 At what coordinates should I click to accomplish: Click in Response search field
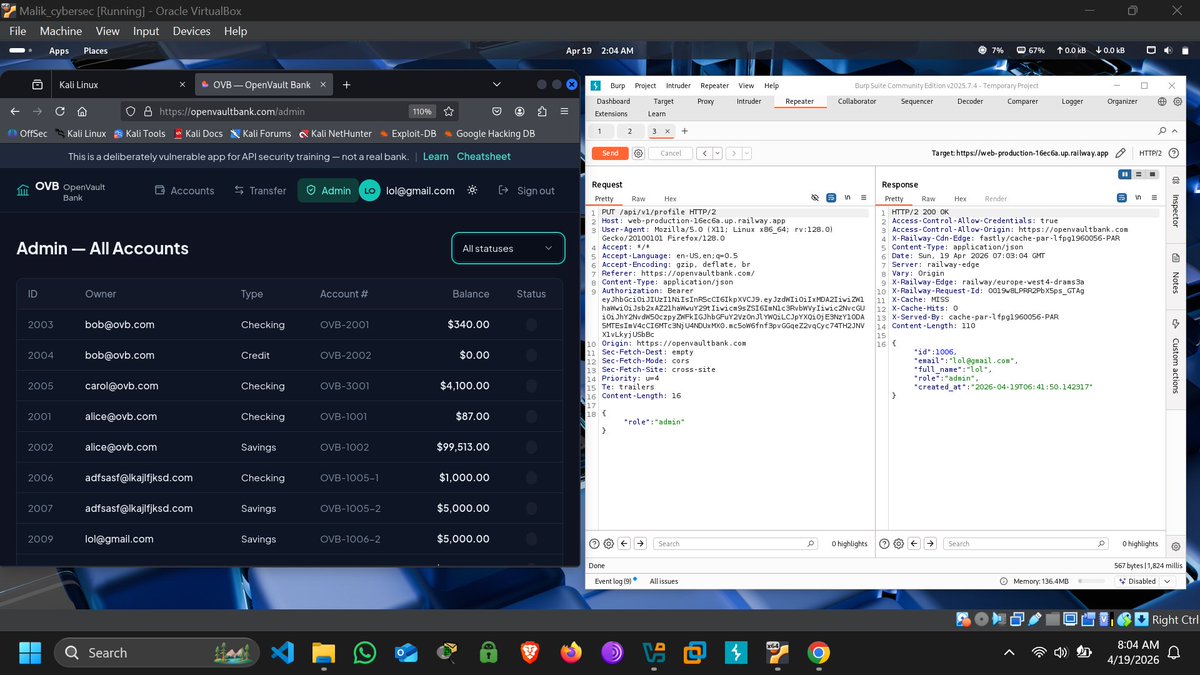1025,543
